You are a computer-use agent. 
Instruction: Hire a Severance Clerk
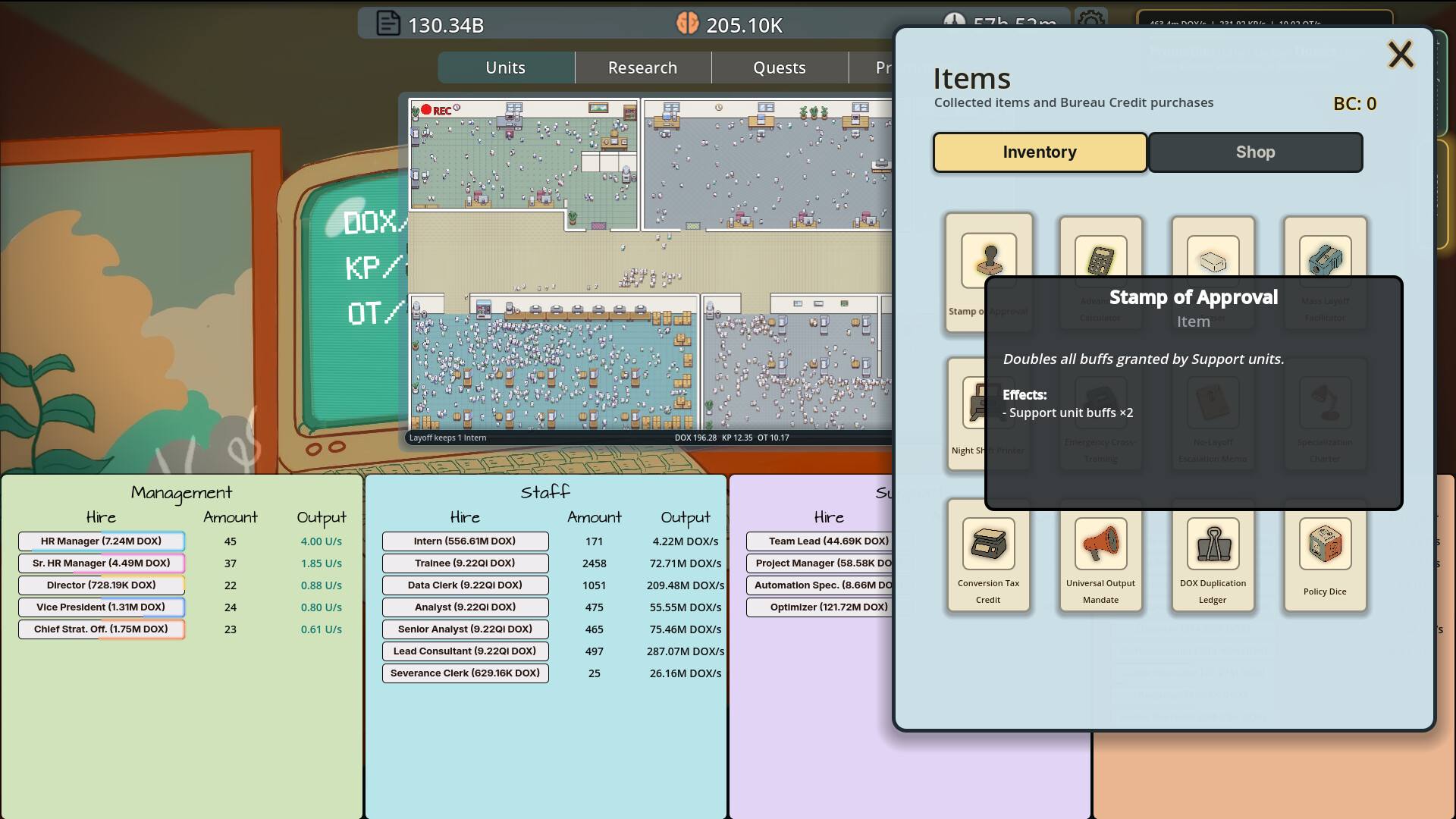465,673
